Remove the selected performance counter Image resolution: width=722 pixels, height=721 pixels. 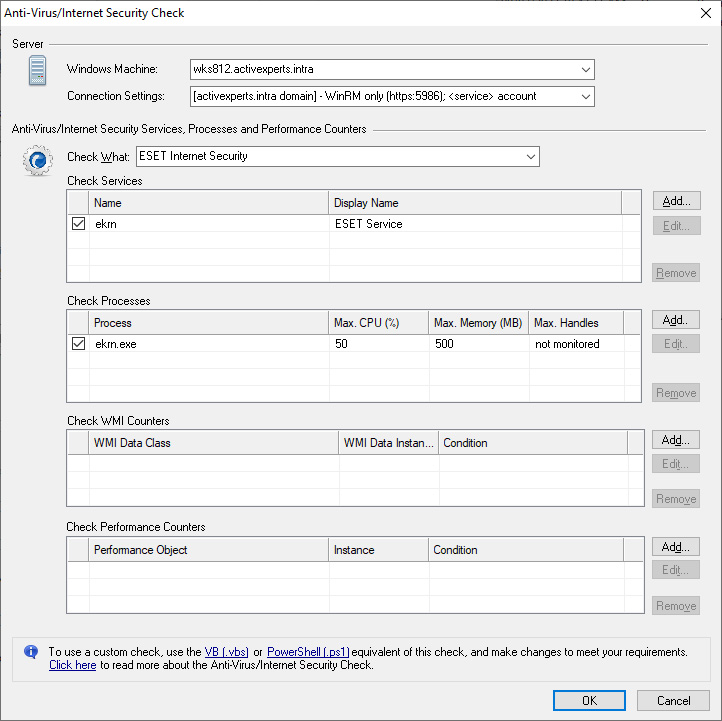tap(676, 605)
